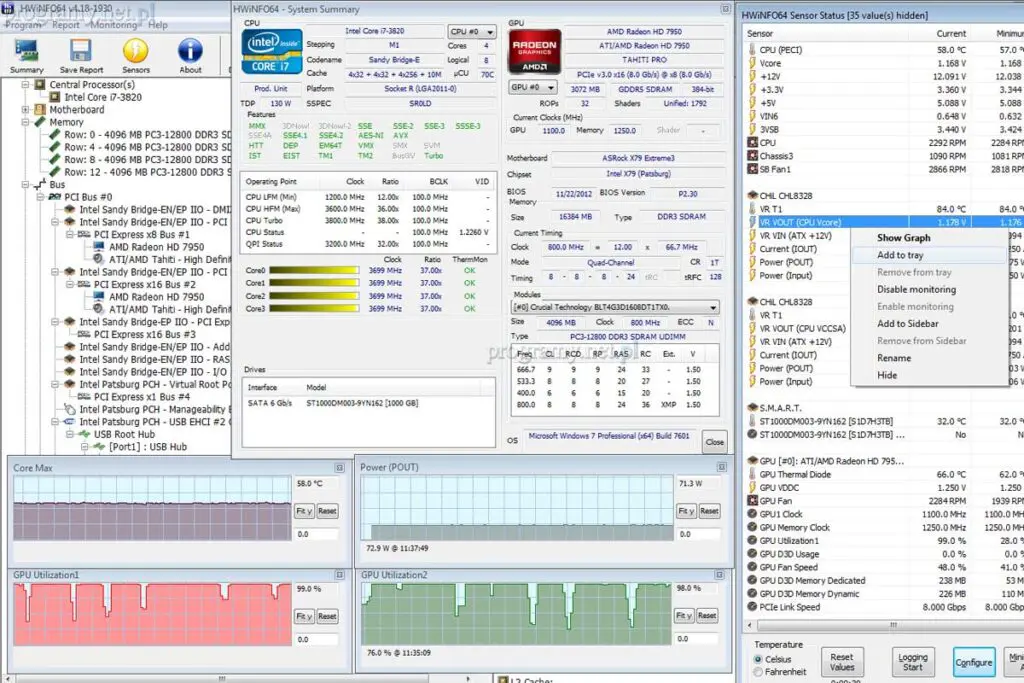This screenshot has width=1024, height=683.
Task: Collapse the PCI Bus #0 node
Action: 40,197
